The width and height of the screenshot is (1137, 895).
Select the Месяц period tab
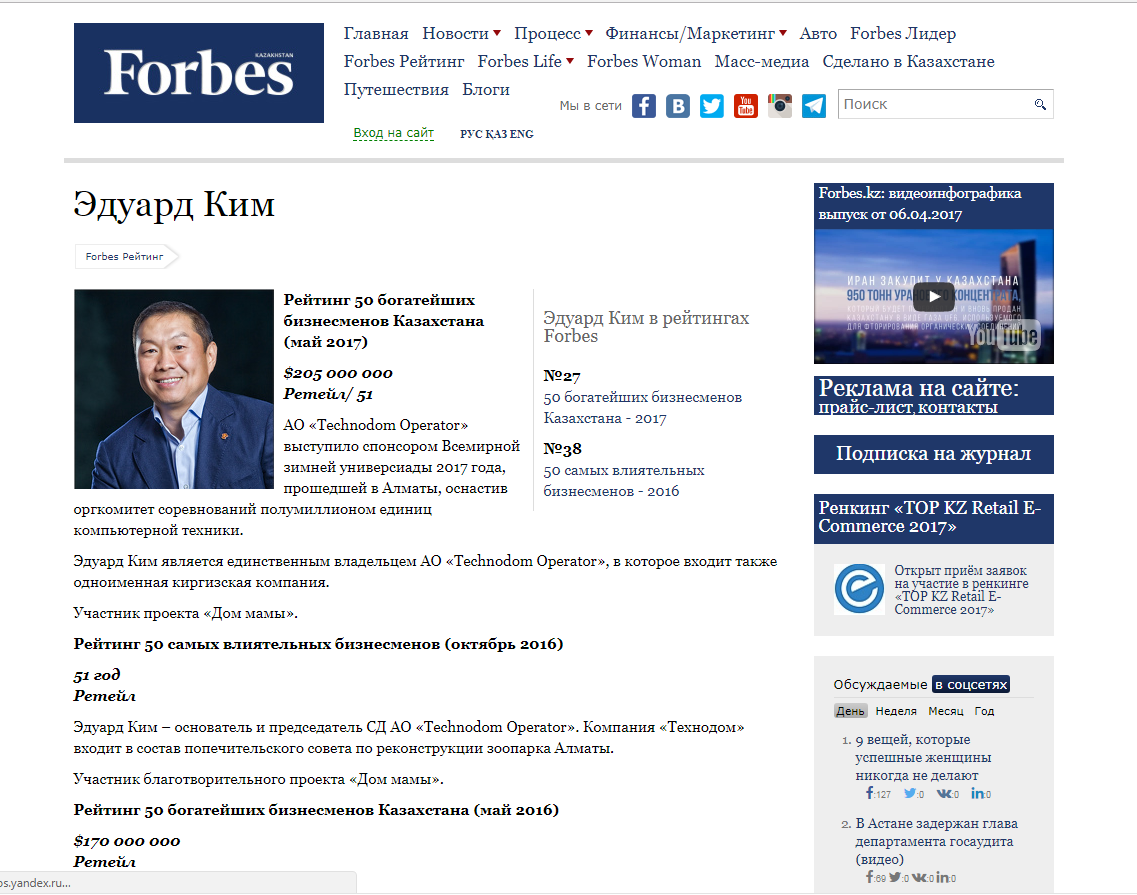[x=945, y=711]
